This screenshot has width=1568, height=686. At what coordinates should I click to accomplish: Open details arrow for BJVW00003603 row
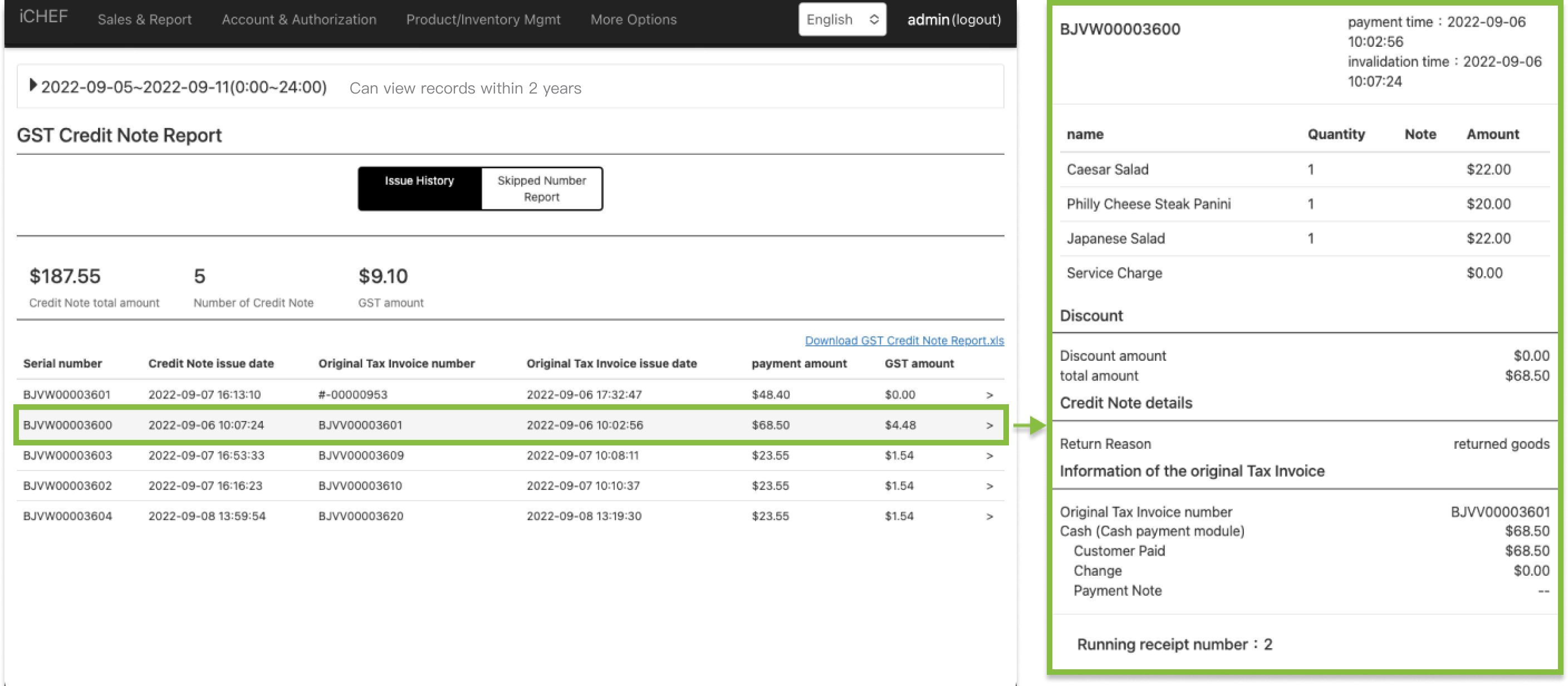click(x=989, y=456)
